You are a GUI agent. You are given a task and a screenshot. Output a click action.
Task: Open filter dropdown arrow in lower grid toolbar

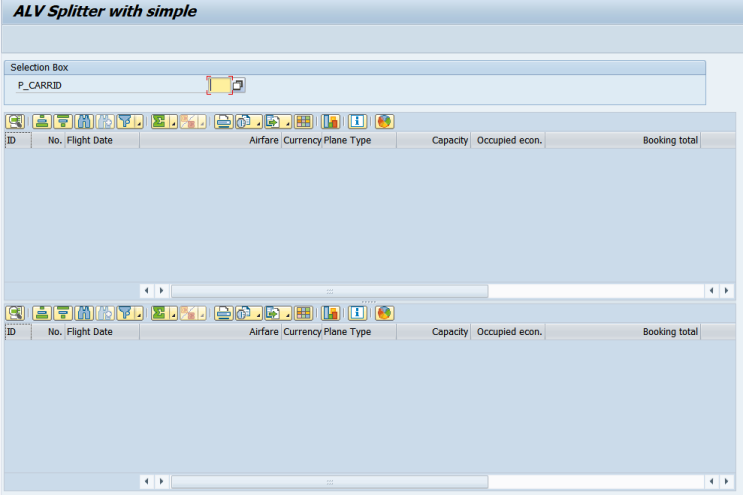139,313
